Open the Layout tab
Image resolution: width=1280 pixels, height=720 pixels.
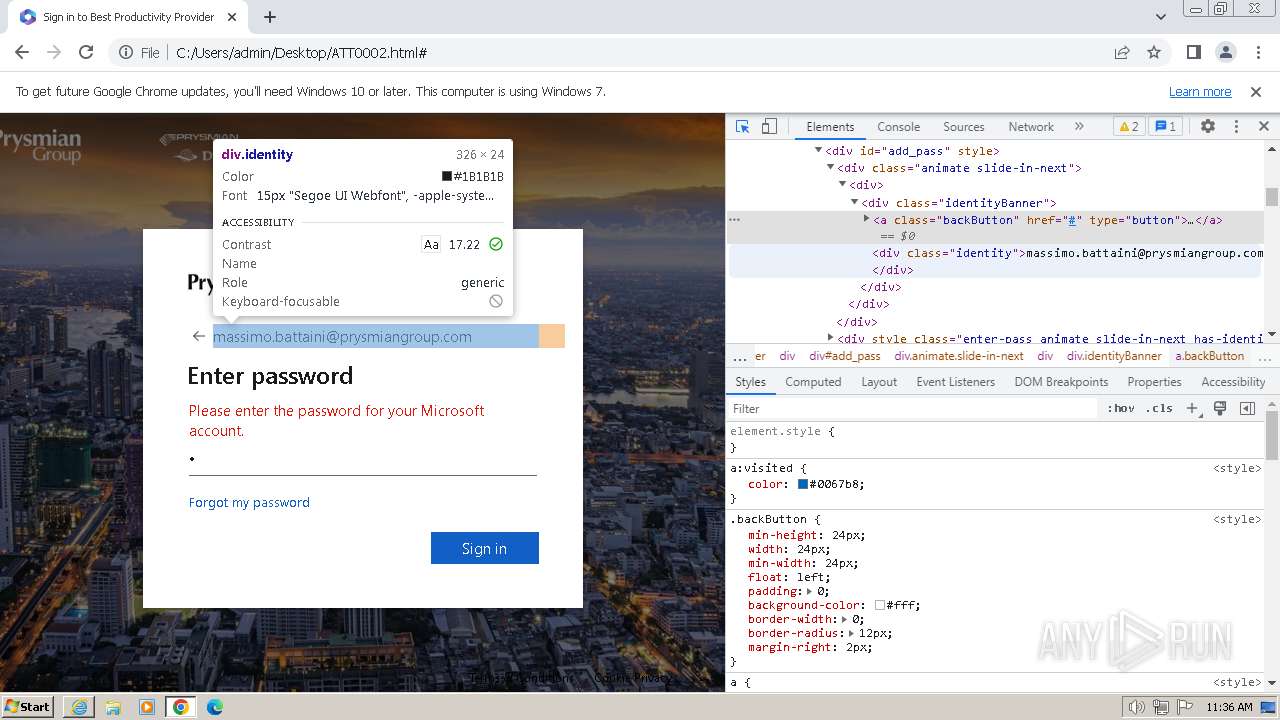[x=879, y=382]
